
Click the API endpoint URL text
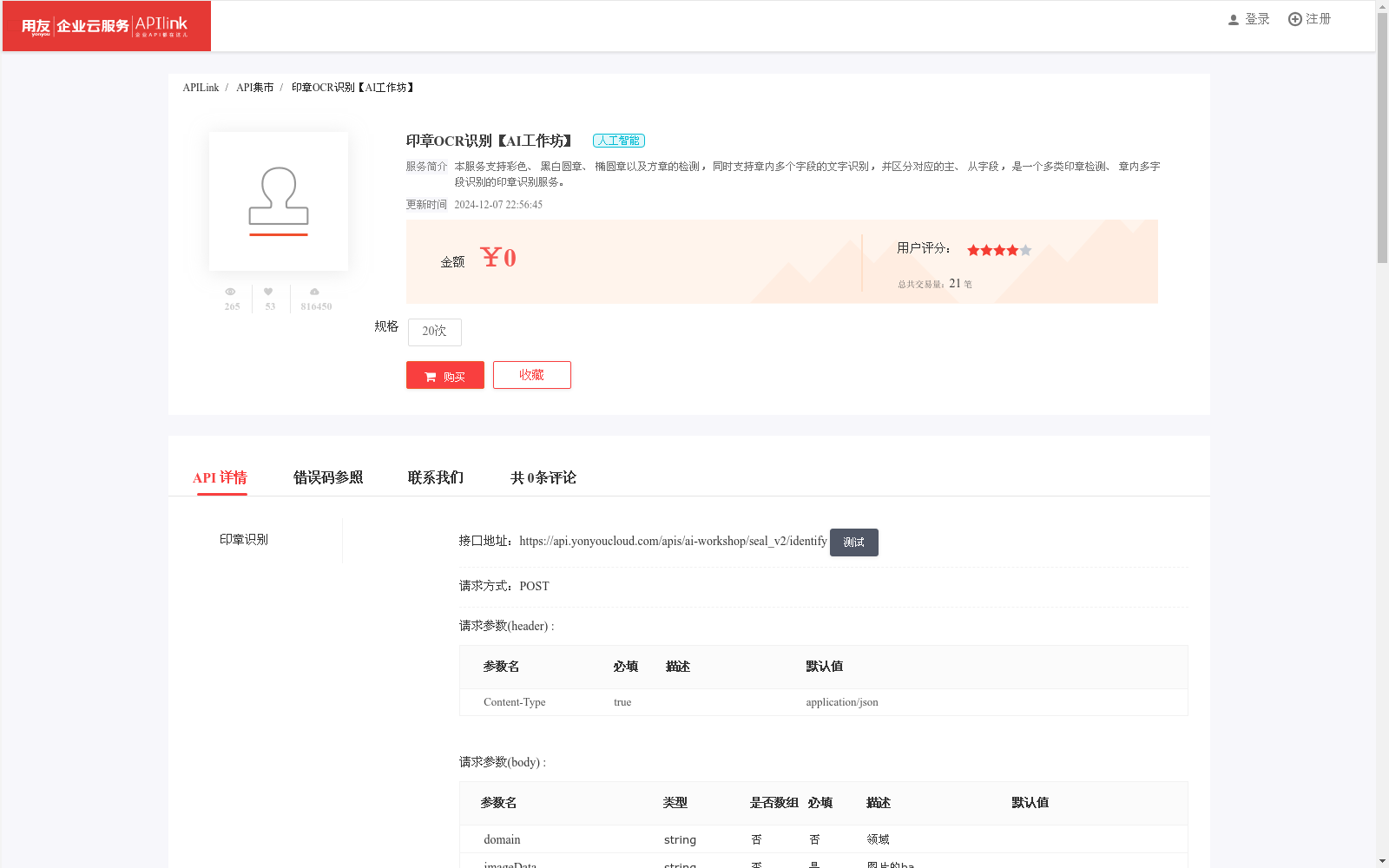pyautogui.click(x=673, y=541)
